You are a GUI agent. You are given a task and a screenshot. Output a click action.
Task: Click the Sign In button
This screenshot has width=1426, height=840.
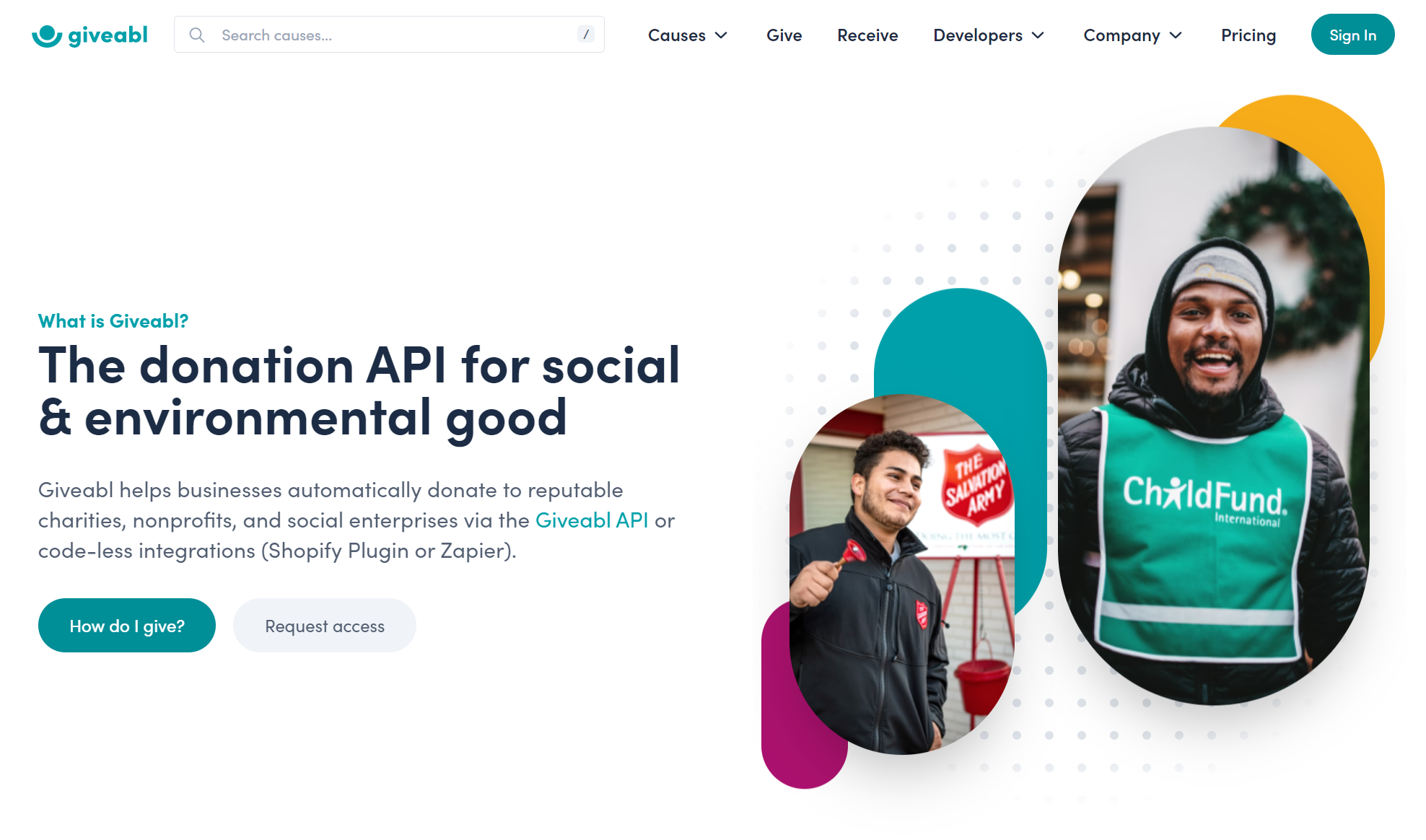pos(1351,35)
